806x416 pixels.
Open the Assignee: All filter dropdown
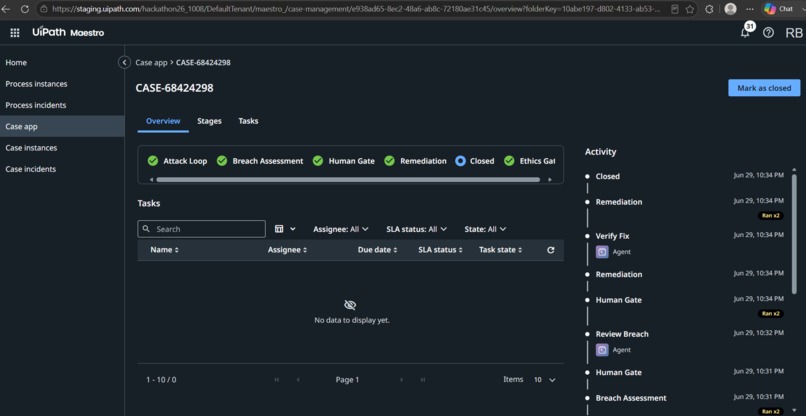[341, 229]
